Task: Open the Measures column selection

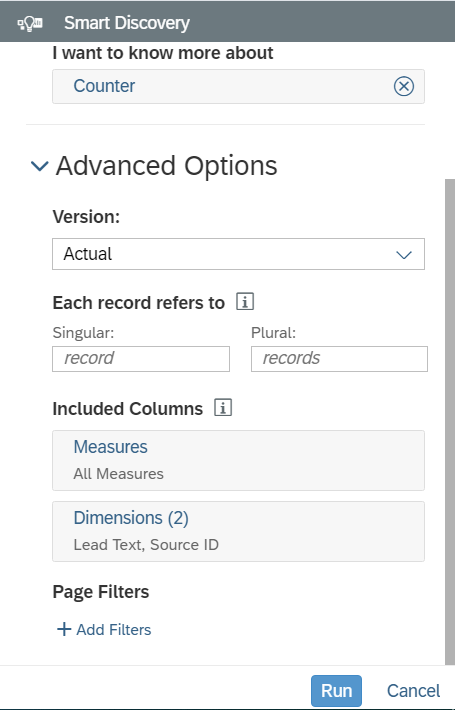Action: pyautogui.click(x=238, y=461)
